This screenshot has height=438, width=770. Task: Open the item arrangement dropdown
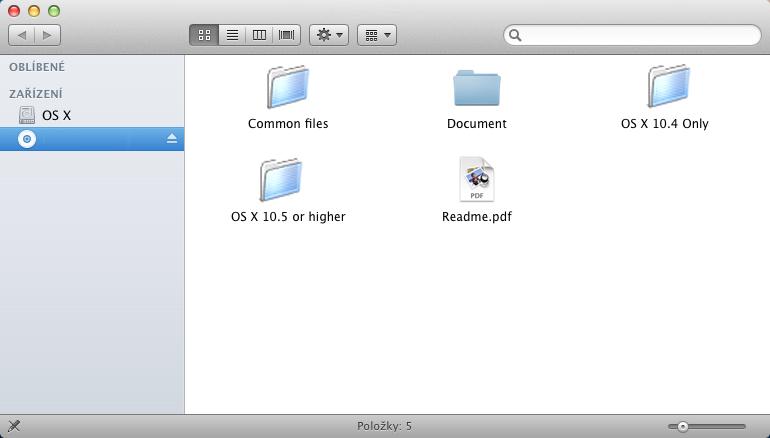[x=377, y=35]
